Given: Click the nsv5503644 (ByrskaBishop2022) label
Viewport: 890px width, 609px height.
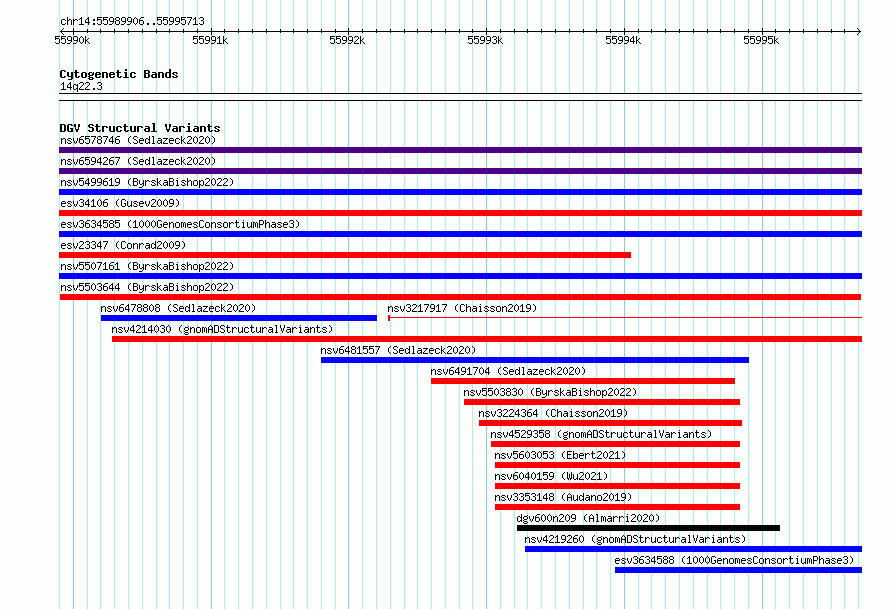Looking at the screenshot, I should point(147,287).
